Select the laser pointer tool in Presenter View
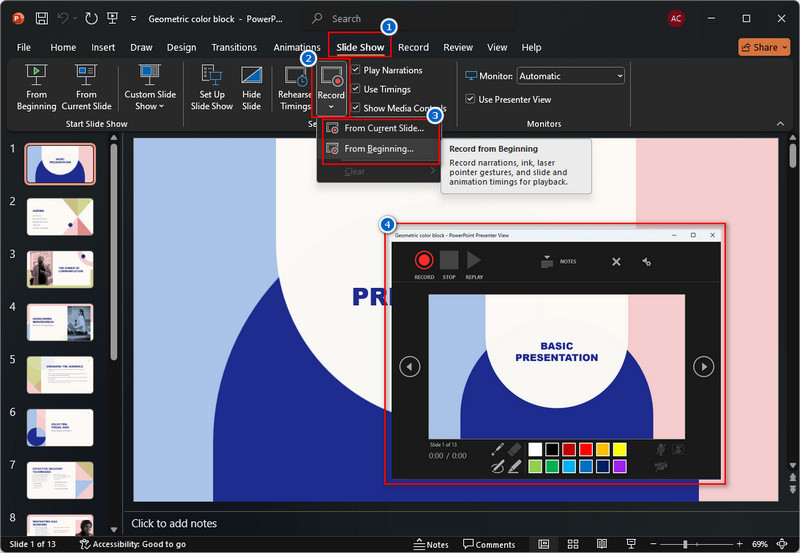The image size is (800, 553). (497, 449)
